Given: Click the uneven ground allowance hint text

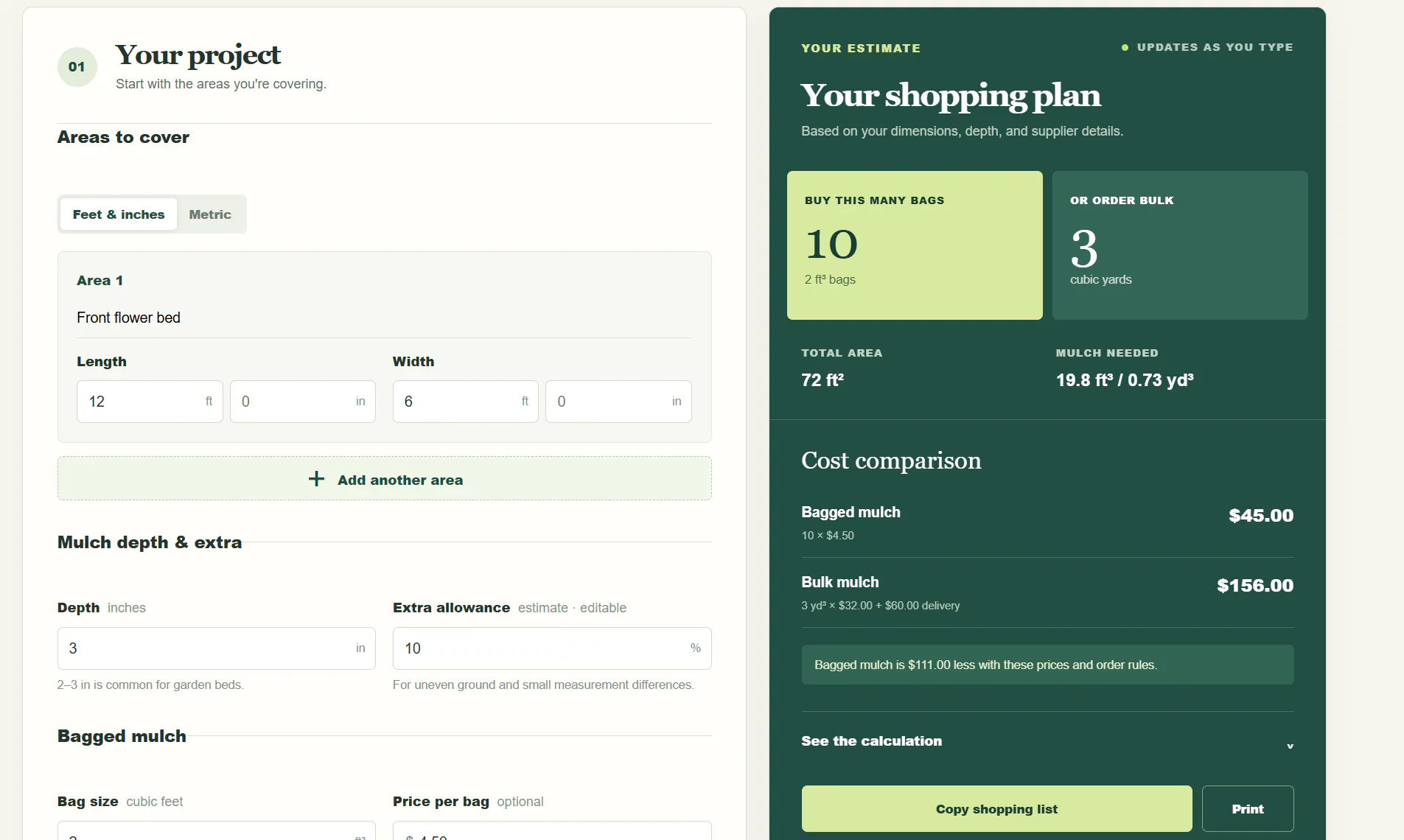Looking at the screenshot, I should (x=543, y=685).
